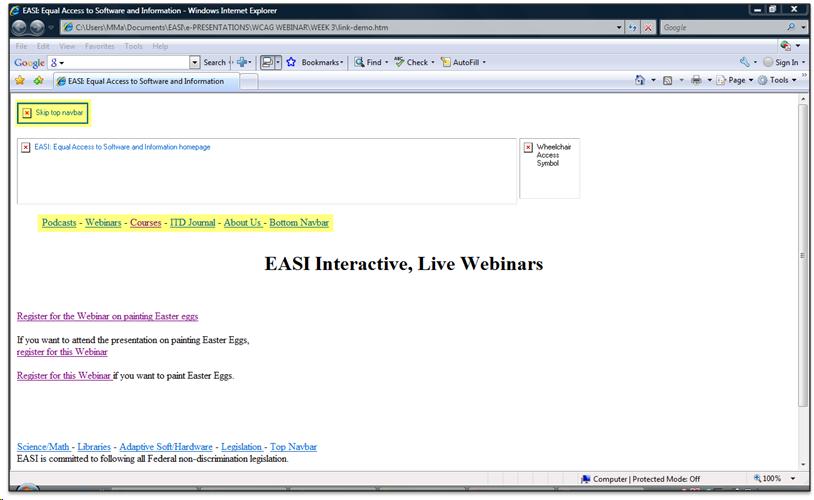Click the Find button on Google toolbar
The width and height of the screenshot is (814, 500).
click(371, 62)
